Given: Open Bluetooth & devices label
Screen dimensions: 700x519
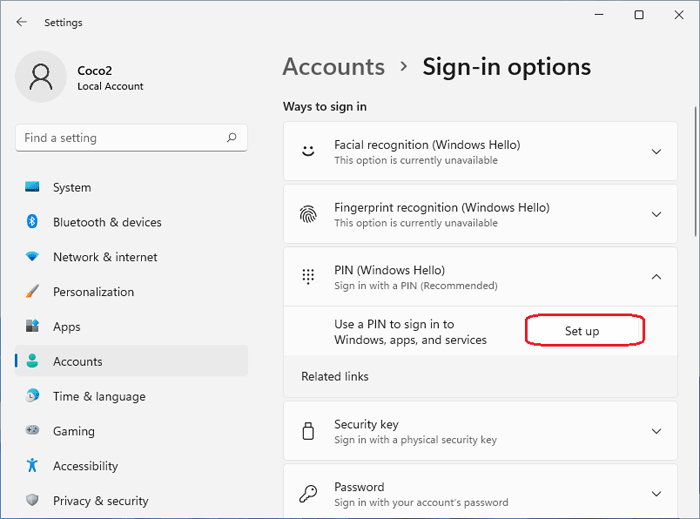Looking at the screenshot, I should tap(107, 222).
